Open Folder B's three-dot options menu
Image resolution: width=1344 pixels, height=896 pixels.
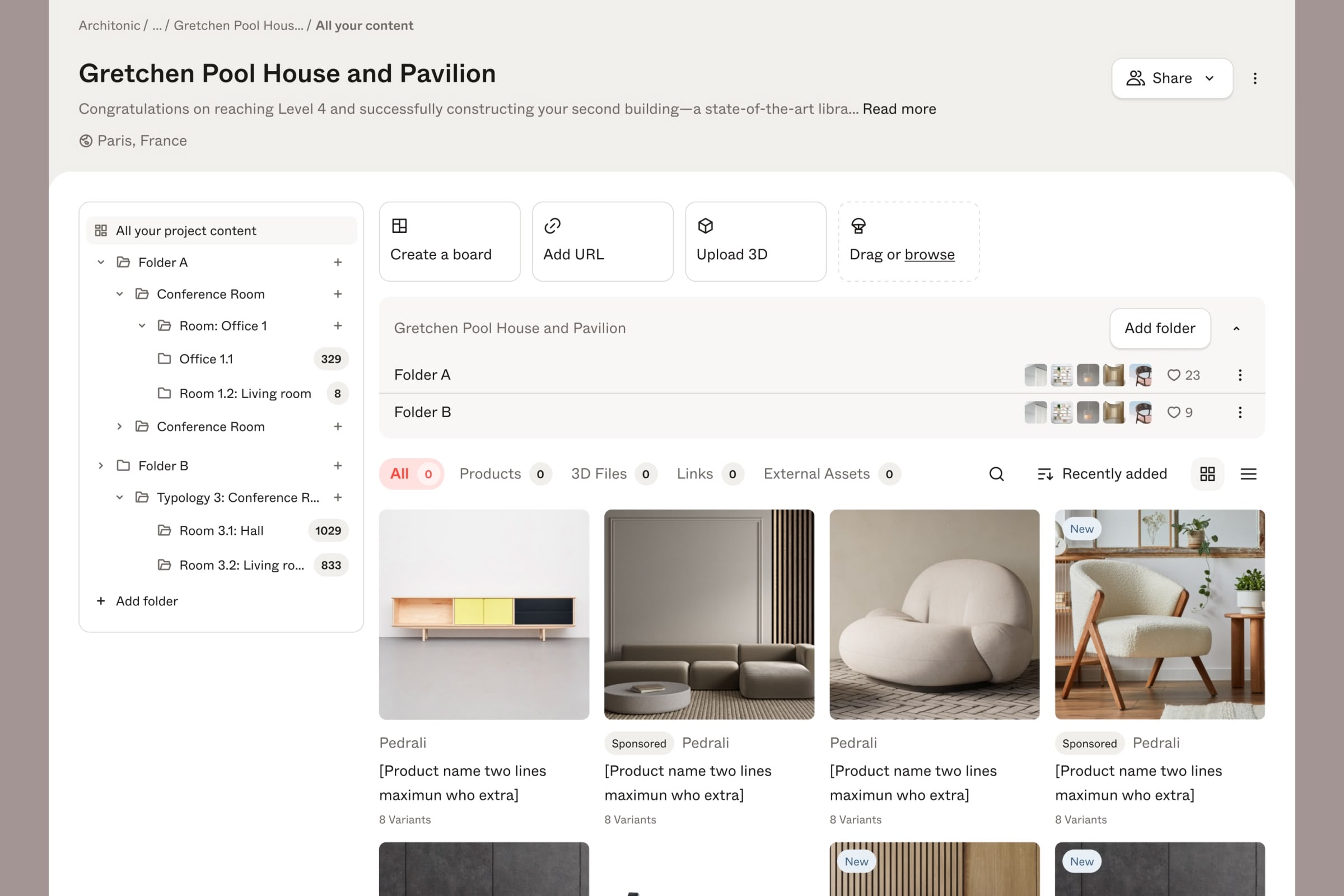[x=1240, y=413]
